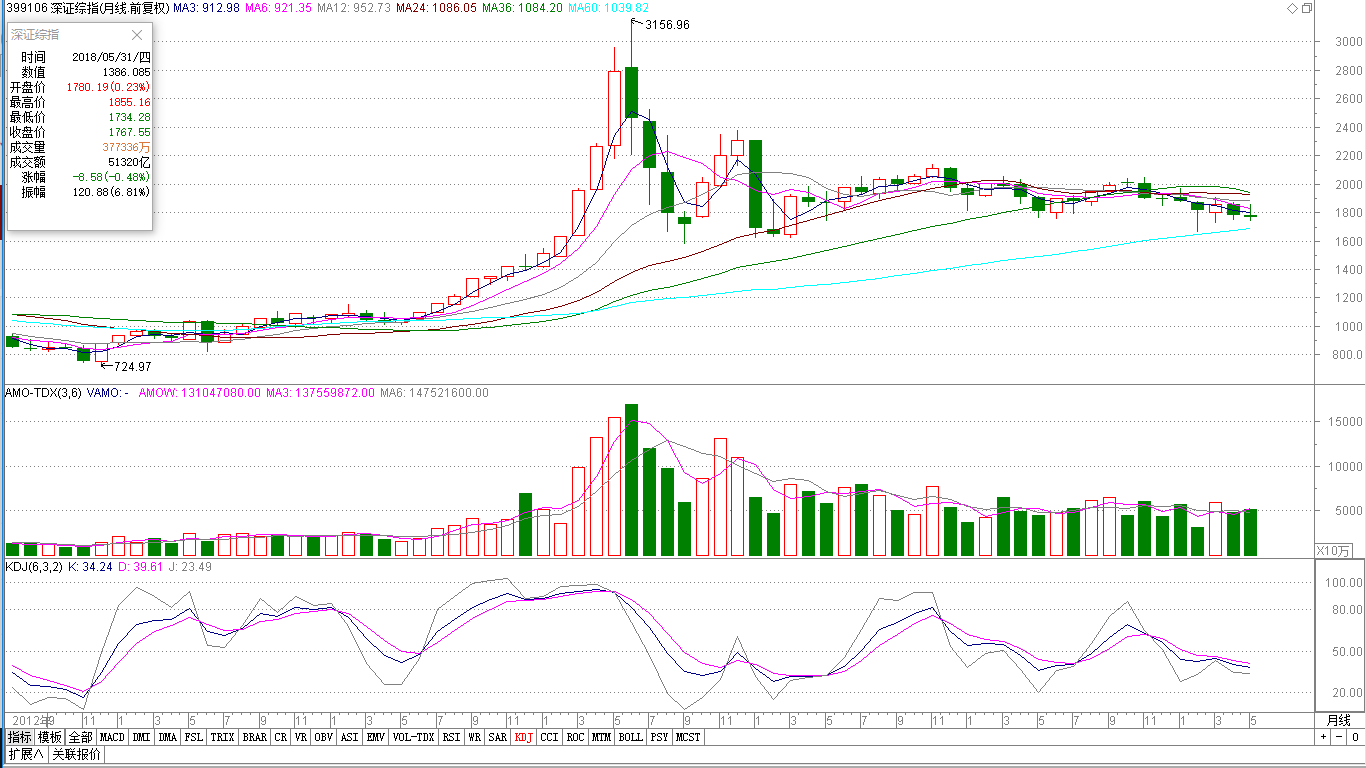1366x768 pixels.
Task: Click the MA60: 1039.82 label
Action: [608, 8]
